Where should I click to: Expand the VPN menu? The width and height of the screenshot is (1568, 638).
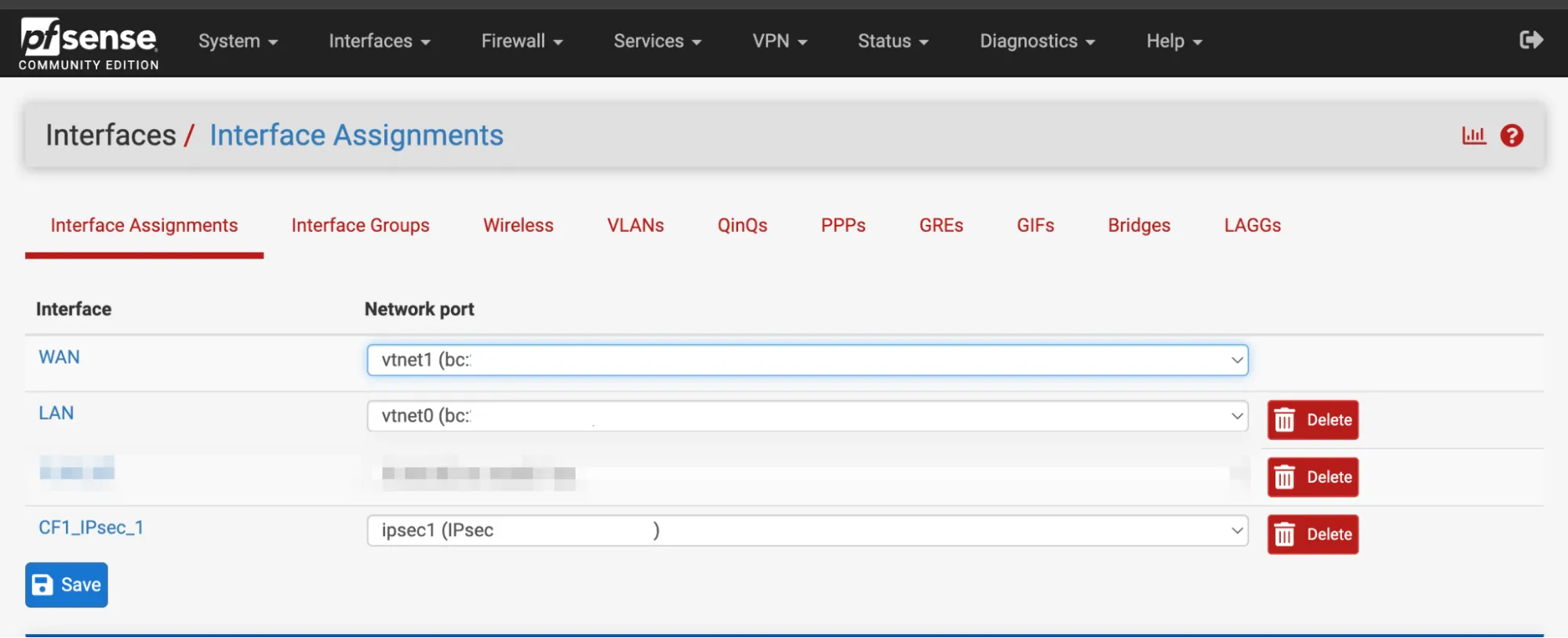779,41
